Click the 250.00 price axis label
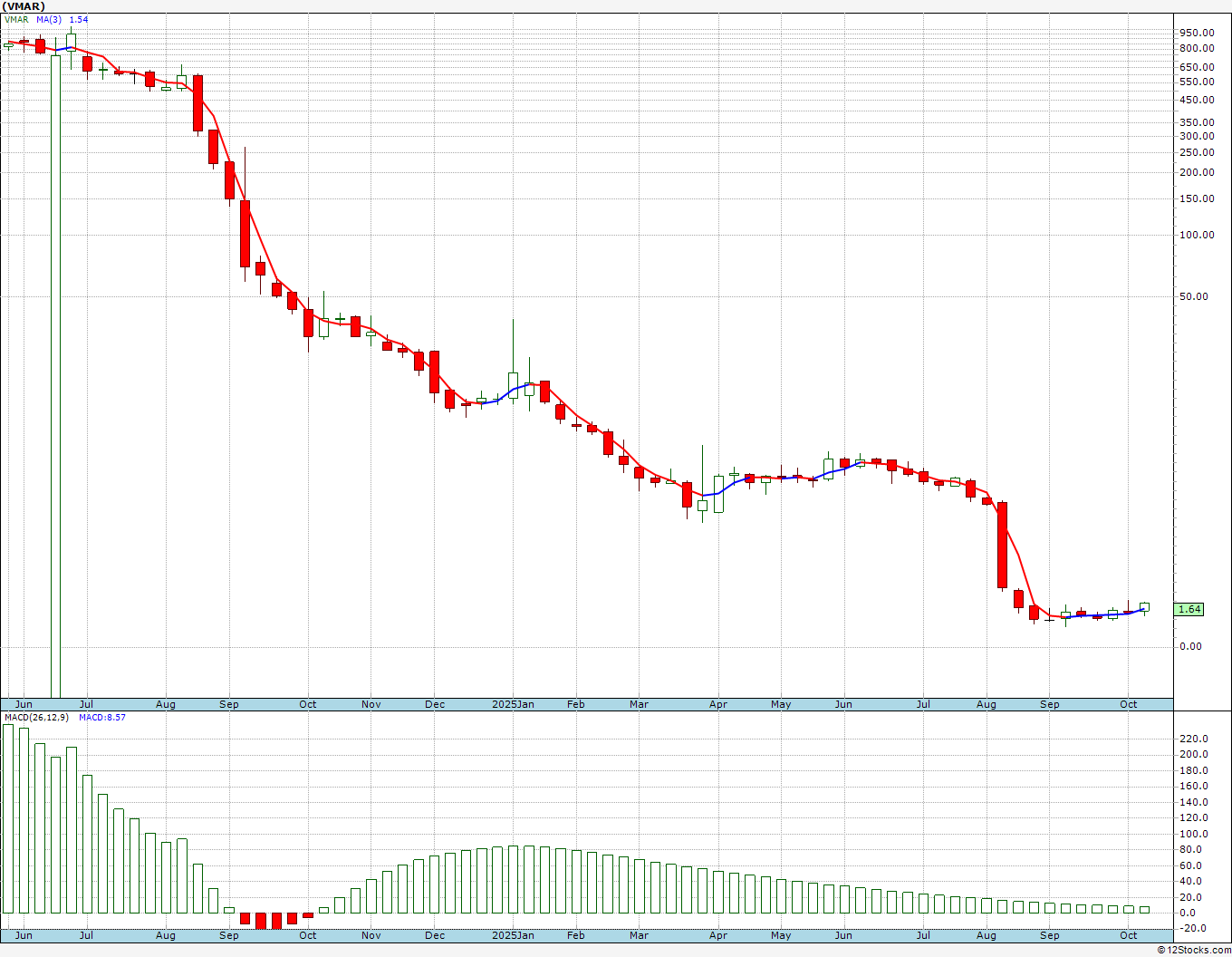Screen dimensions: 1232x957 (x=1196, y=152)
